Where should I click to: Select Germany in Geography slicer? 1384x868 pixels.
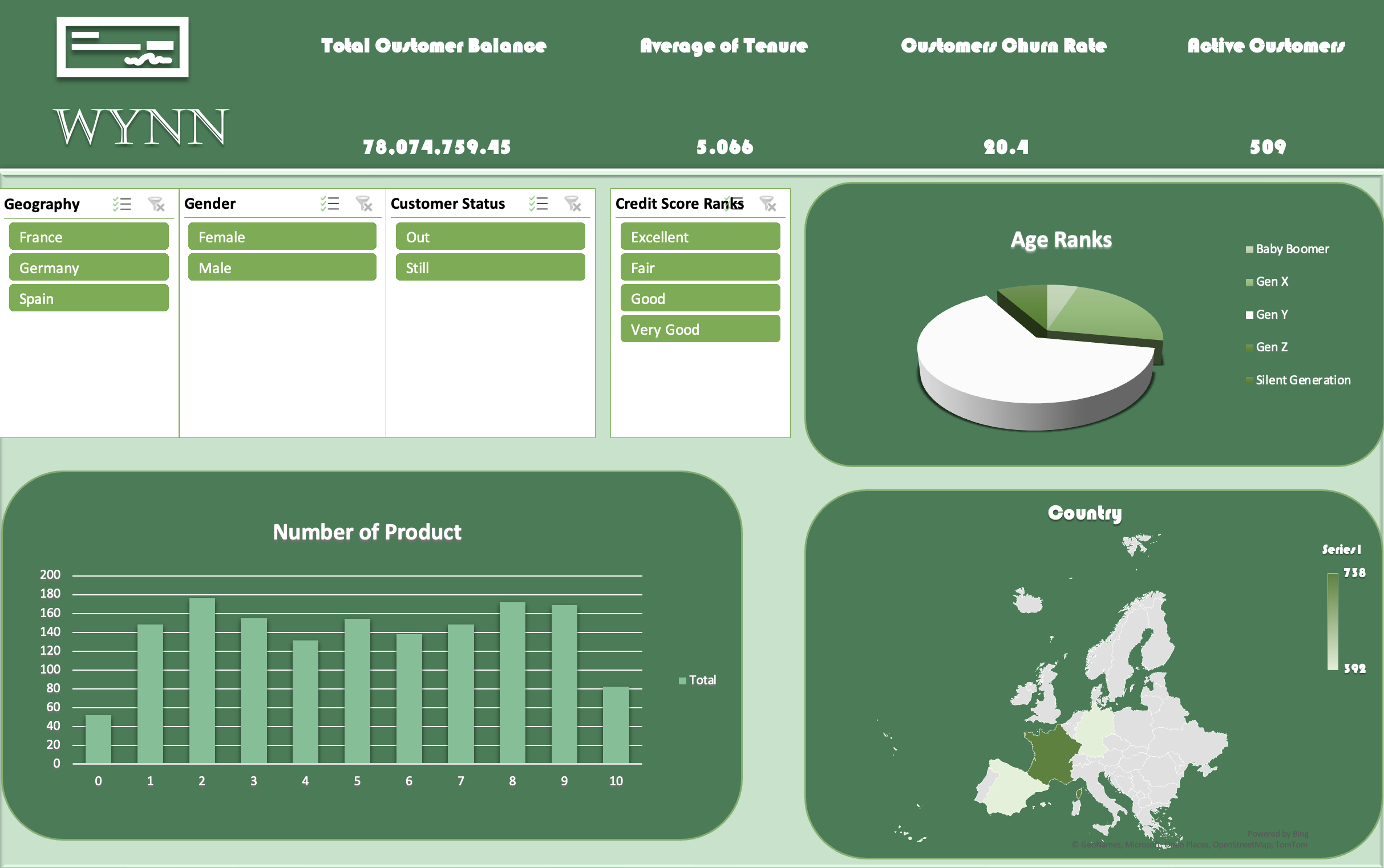(x=89, y=267)
